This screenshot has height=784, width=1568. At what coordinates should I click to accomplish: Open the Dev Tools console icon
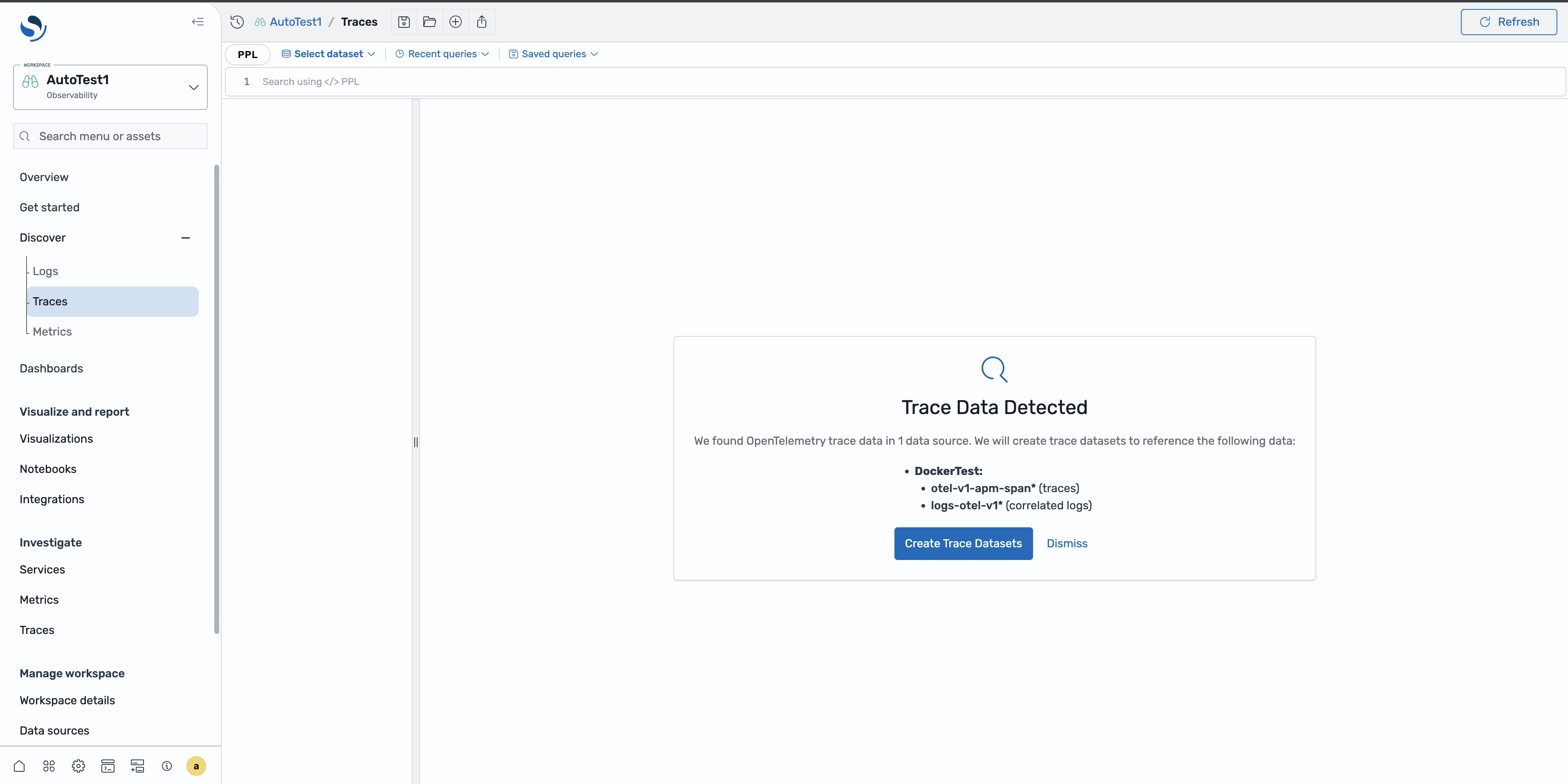coord(108,766)
